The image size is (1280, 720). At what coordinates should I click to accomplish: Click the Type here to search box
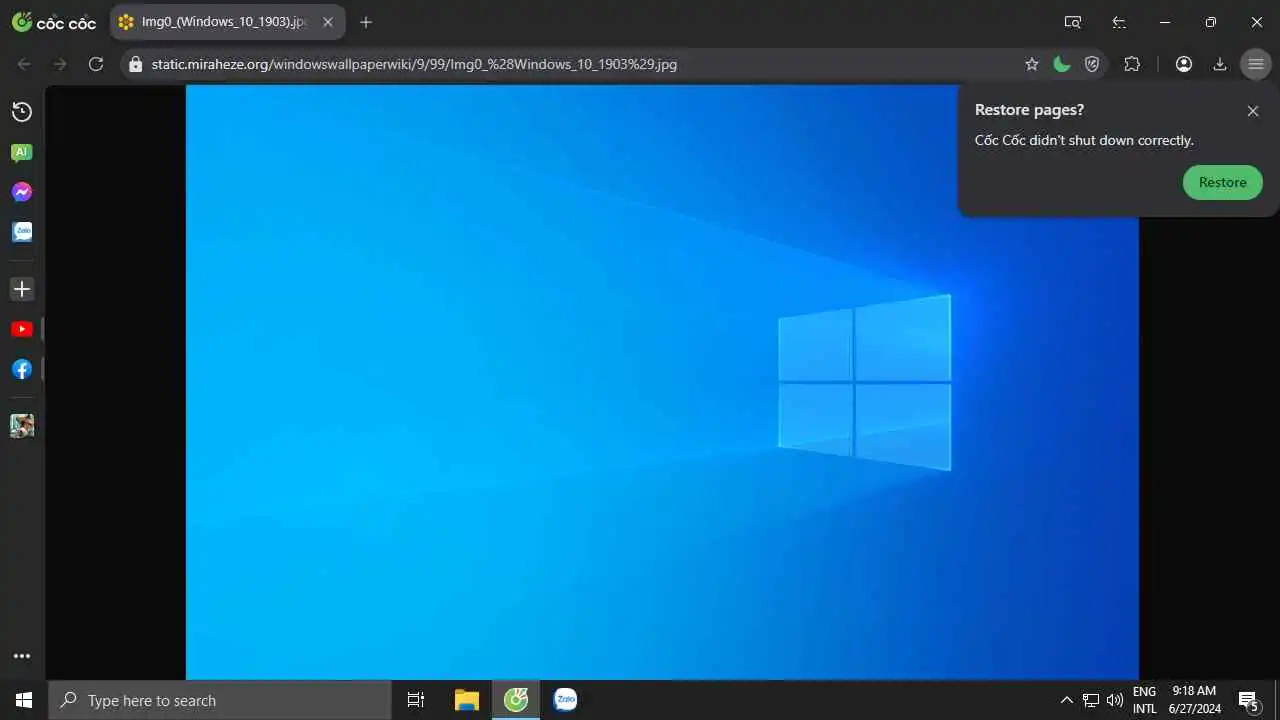coord(220,700)
